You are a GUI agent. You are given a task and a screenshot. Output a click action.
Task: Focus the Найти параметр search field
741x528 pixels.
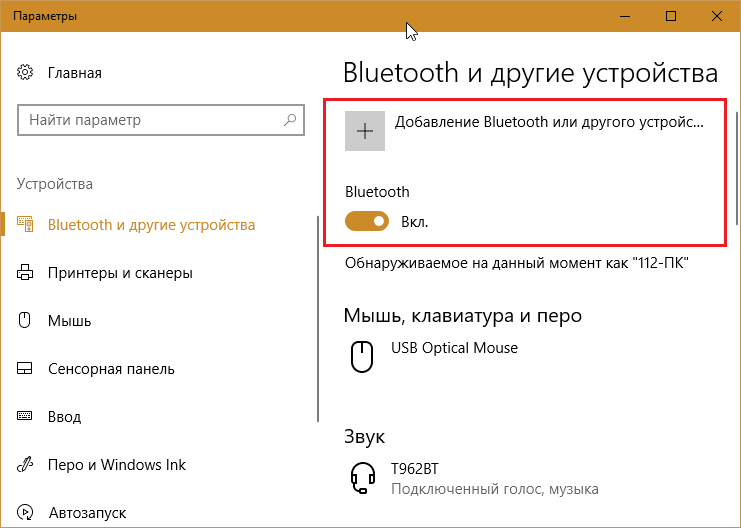(x=161, y=120)
